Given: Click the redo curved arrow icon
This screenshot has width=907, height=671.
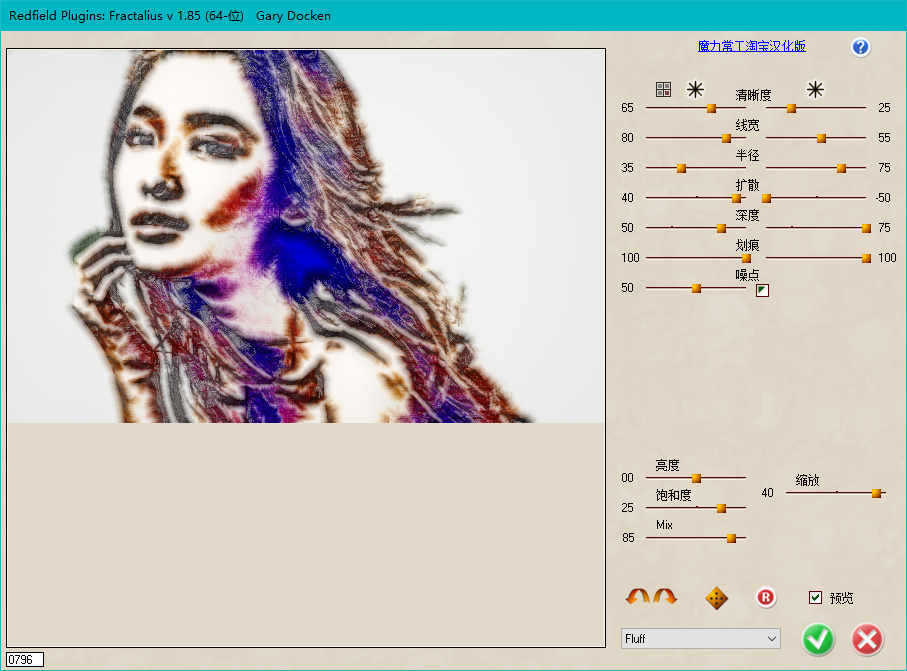Looking at the screenshot, I should click(665, 597).
